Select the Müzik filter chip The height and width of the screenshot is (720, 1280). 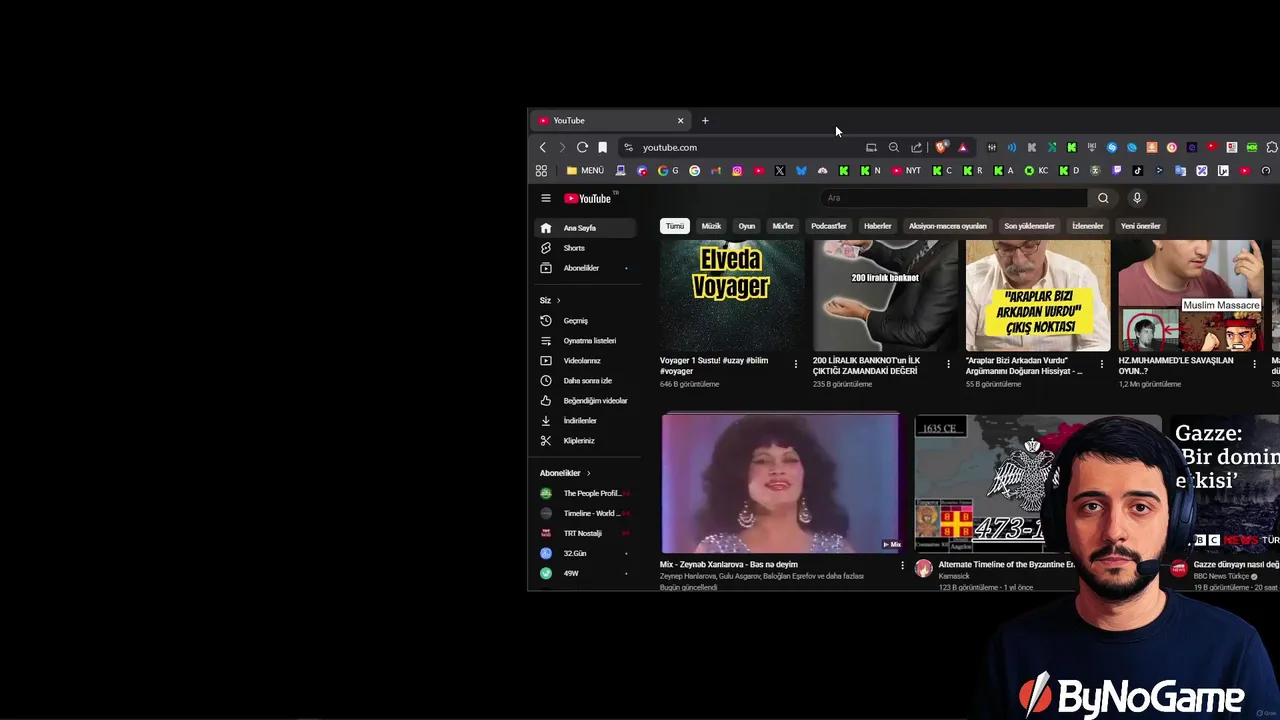[711, 226]
